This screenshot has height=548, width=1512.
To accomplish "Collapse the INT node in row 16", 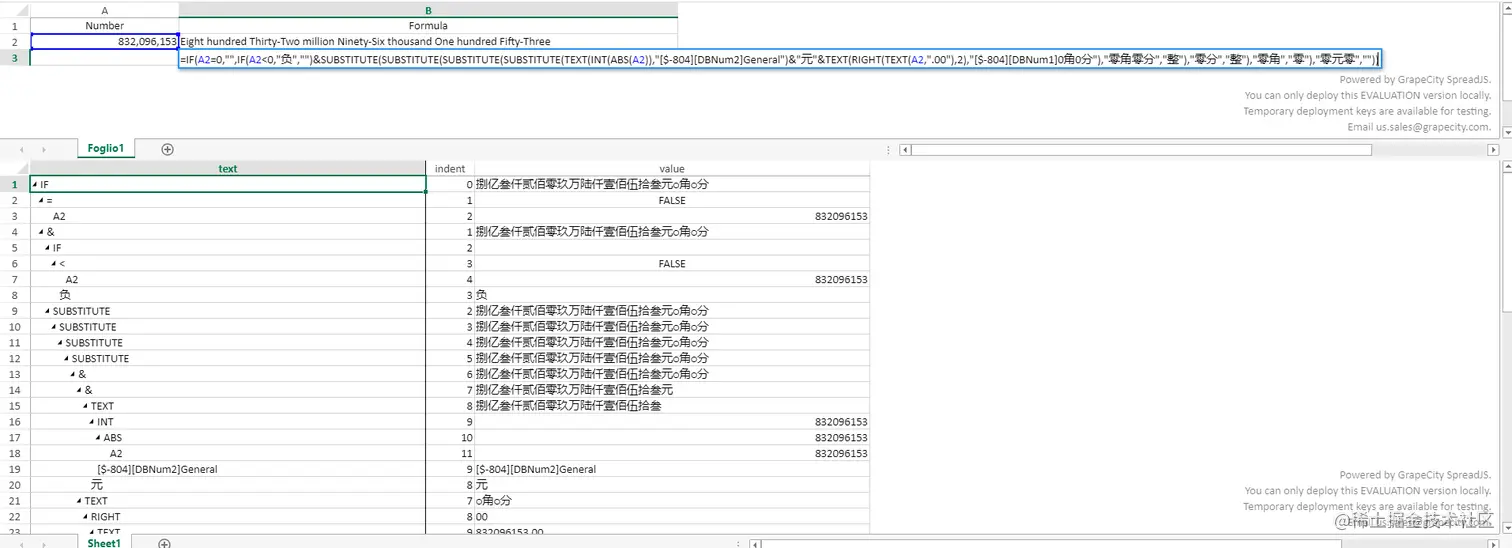I will click(91, 422).
